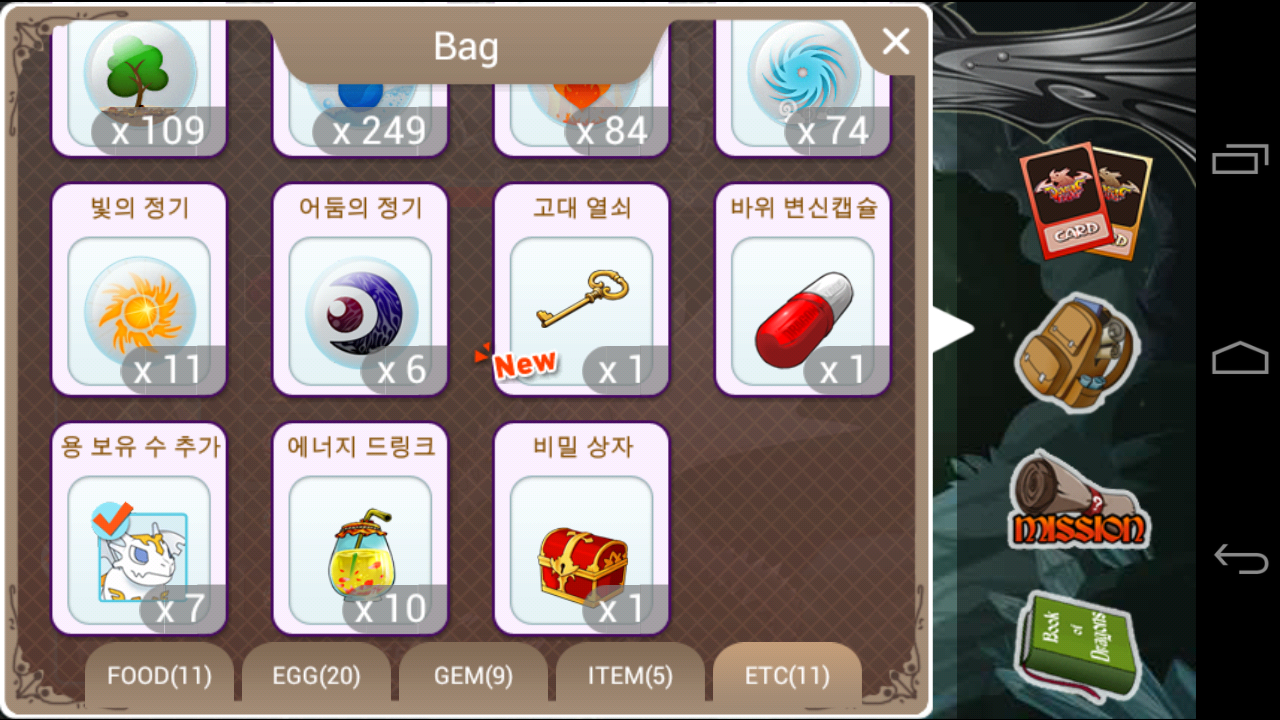Viewport: 1280px width, 720px height.
Task: Select the dark essence orb item
Action: 360,290
